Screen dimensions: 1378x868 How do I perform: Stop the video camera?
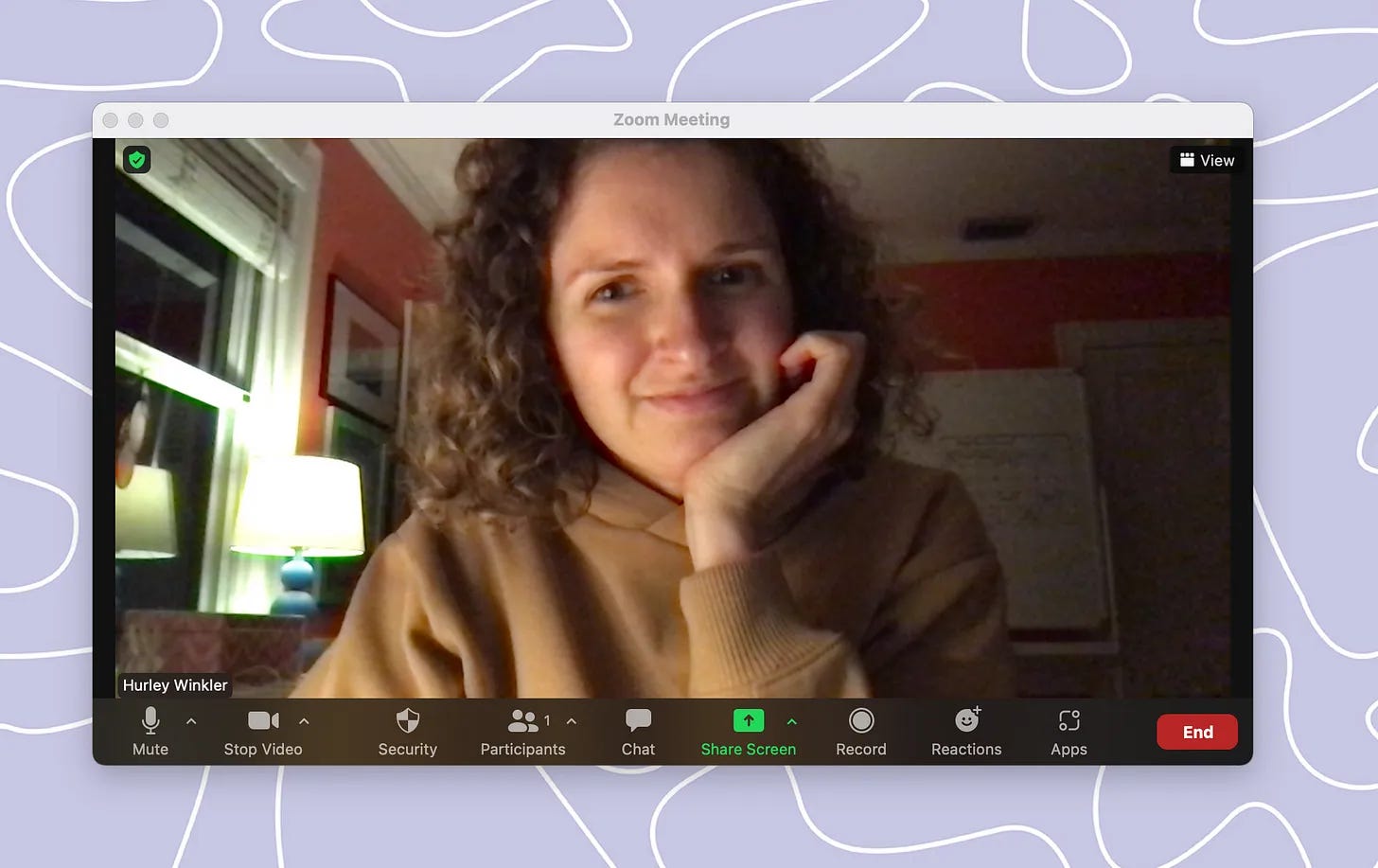click(263, 732)
